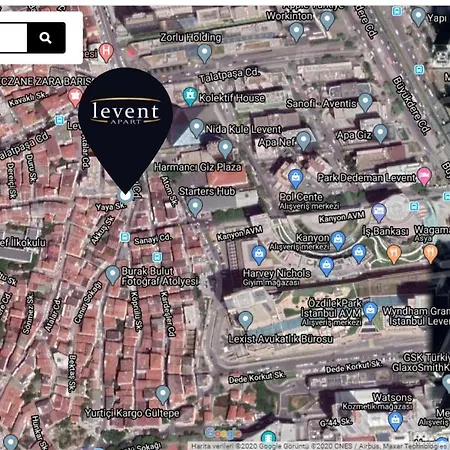Click the Pol Center shopping bag marker
The image size is (450, 450).
[x=295, y=179]
